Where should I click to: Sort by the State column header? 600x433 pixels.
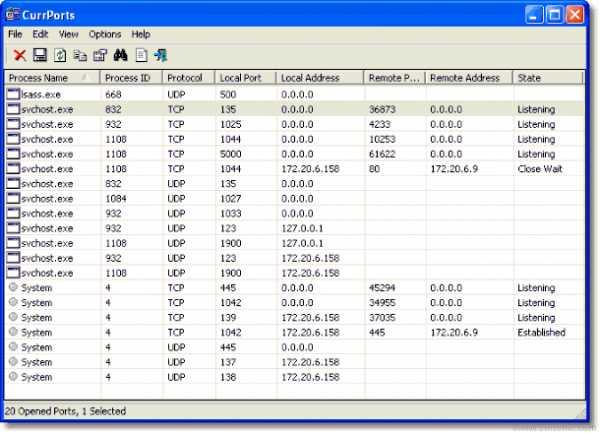548,78
